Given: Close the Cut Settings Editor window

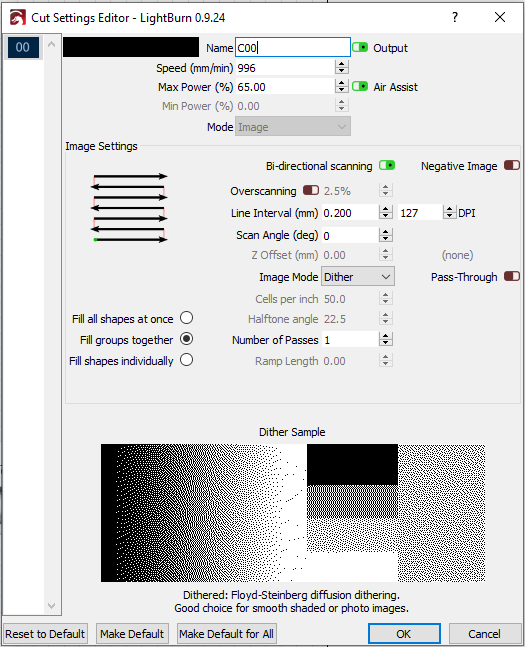Looking at the screenshot, I should click(500, 17).
